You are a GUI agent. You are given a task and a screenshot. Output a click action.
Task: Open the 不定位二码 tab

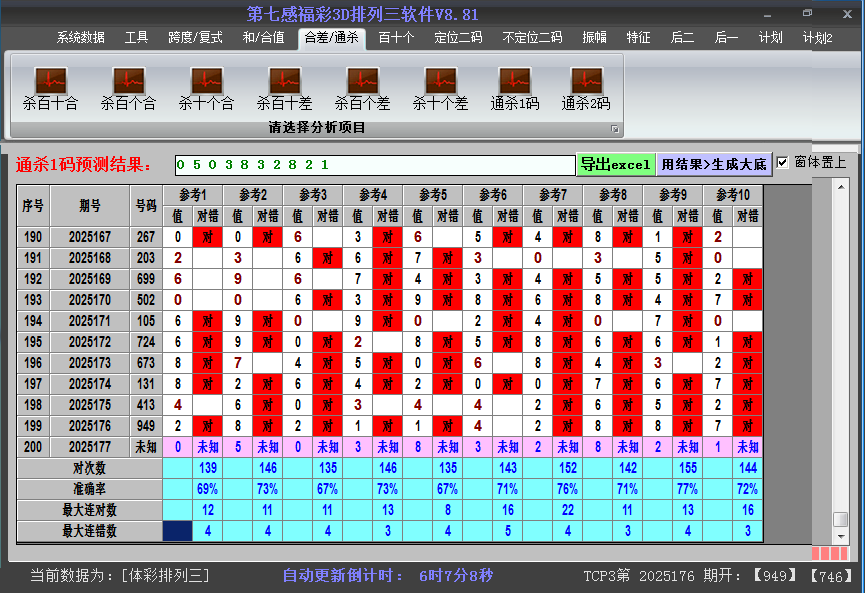click(532, 38)
